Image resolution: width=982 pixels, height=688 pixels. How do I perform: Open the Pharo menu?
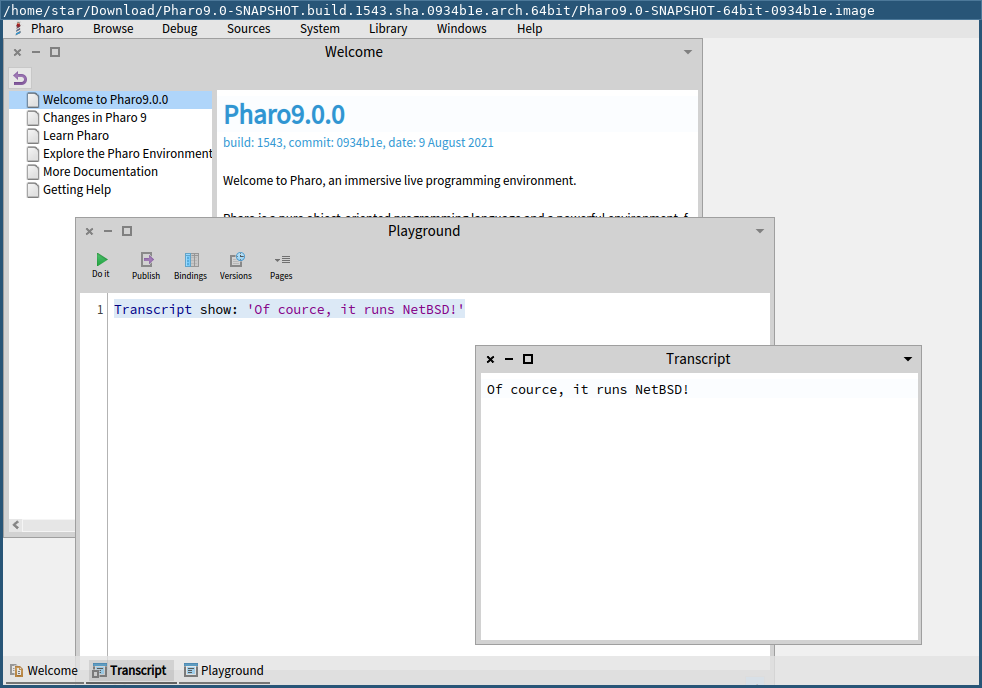[47, 29]
